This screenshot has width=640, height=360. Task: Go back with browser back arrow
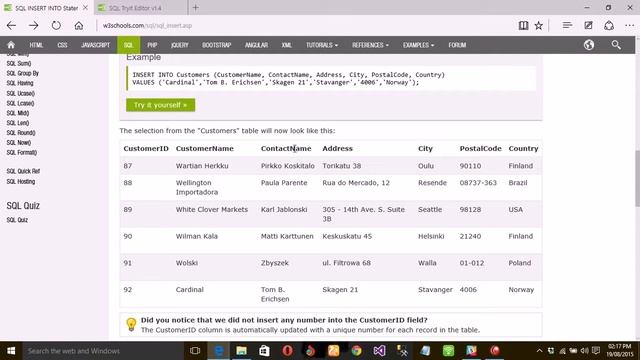pyautogui.click(x=11, y=25)
